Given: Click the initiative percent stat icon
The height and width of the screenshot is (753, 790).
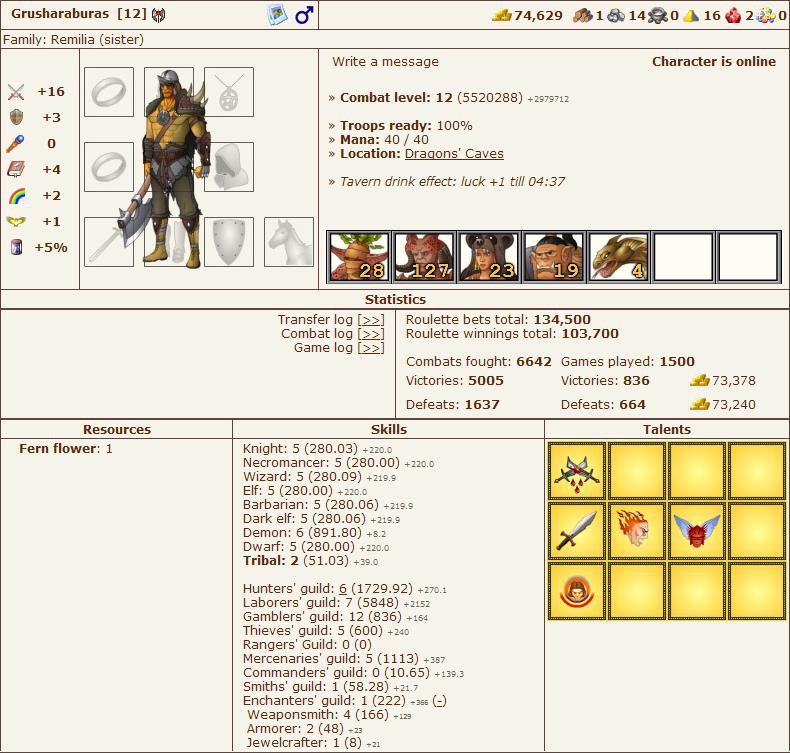Looking at the screenshot, I should pos(16,247).
